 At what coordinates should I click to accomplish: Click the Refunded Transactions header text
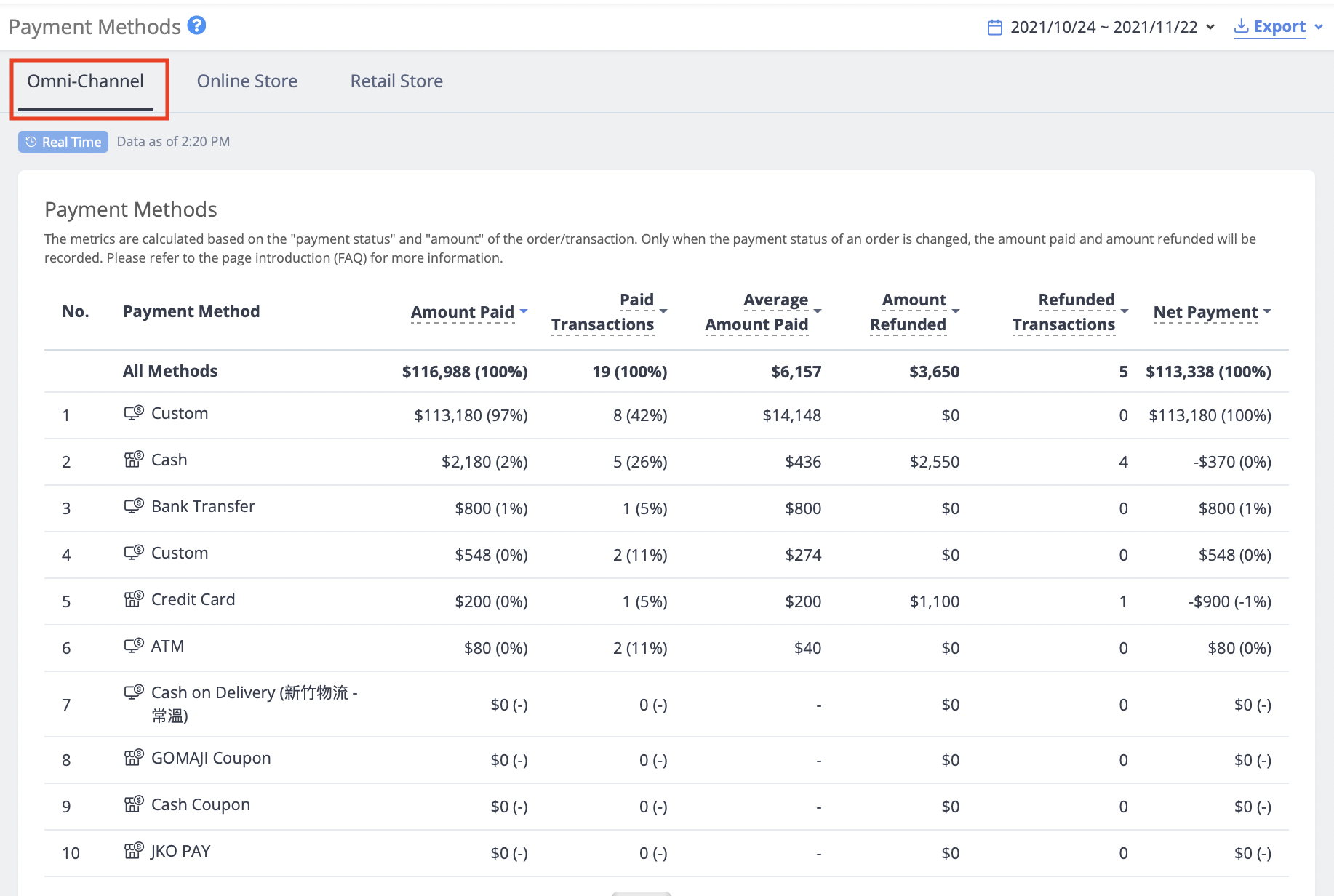tap(1064, 312)
